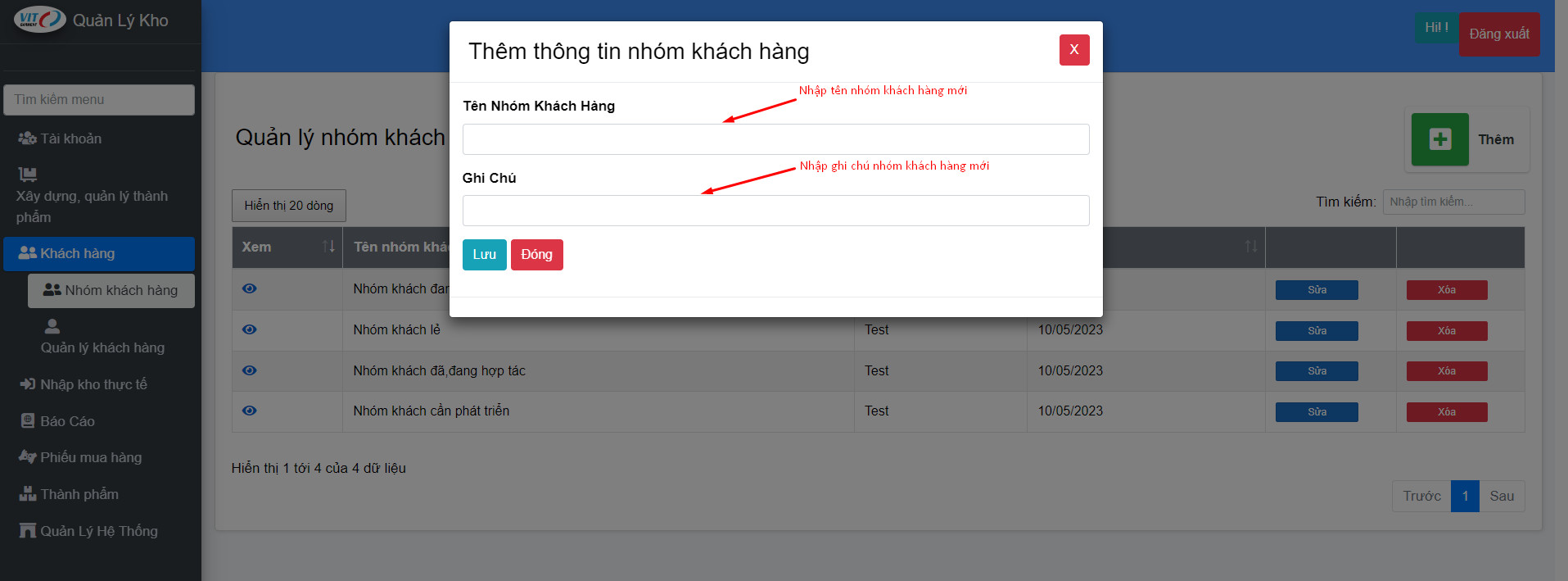
Task: Click eye icon for Nhóm khách cần phát triển
Action: click(x=250, y=411)
